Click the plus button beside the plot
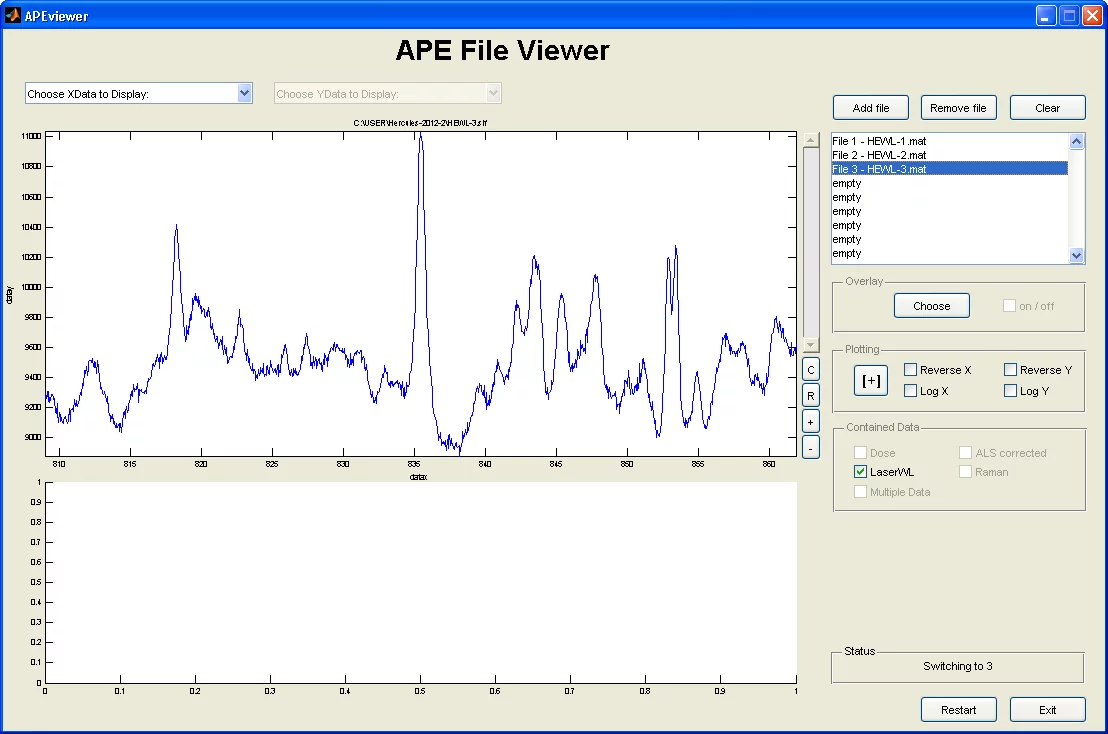The image size is (1108, 734). 811,422
